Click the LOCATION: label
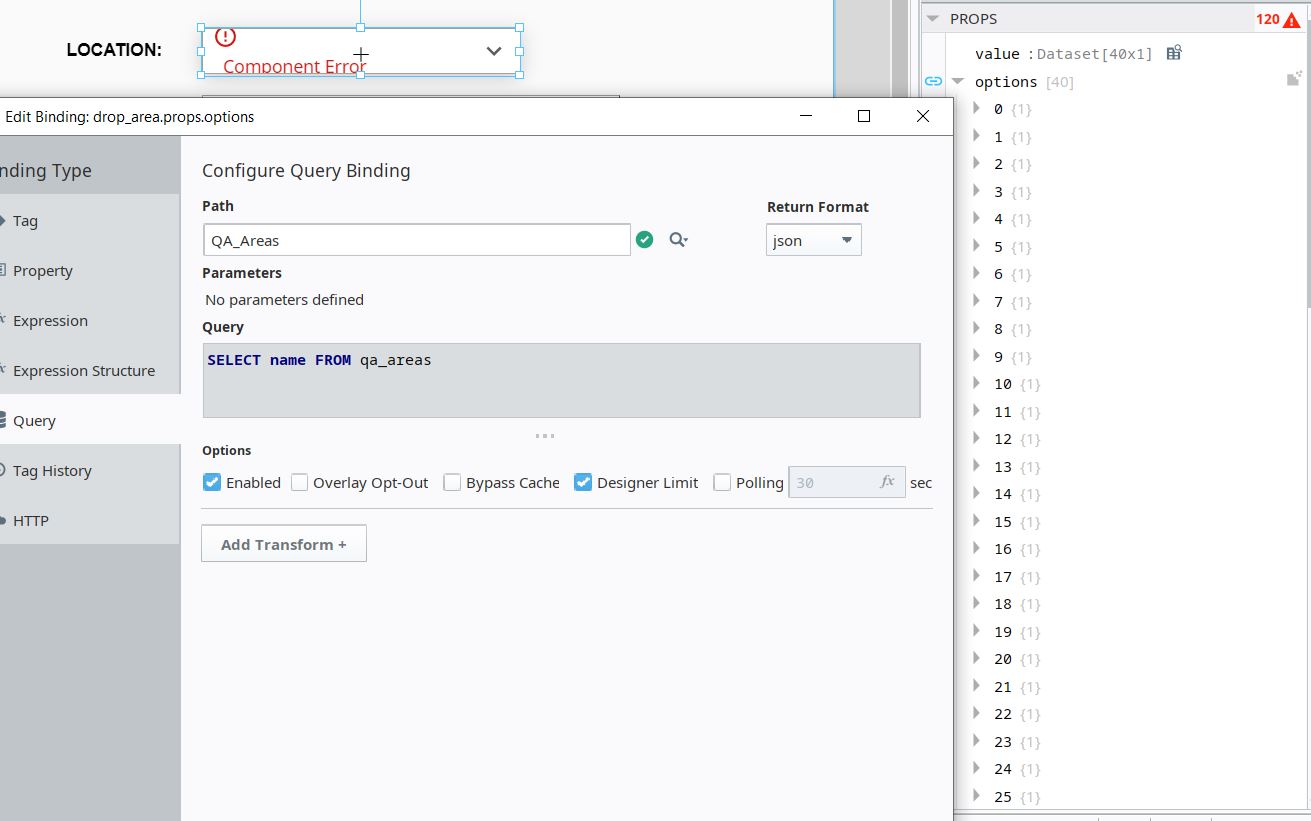Screen dimensions: 1311x821 click(x=114, y=50)
